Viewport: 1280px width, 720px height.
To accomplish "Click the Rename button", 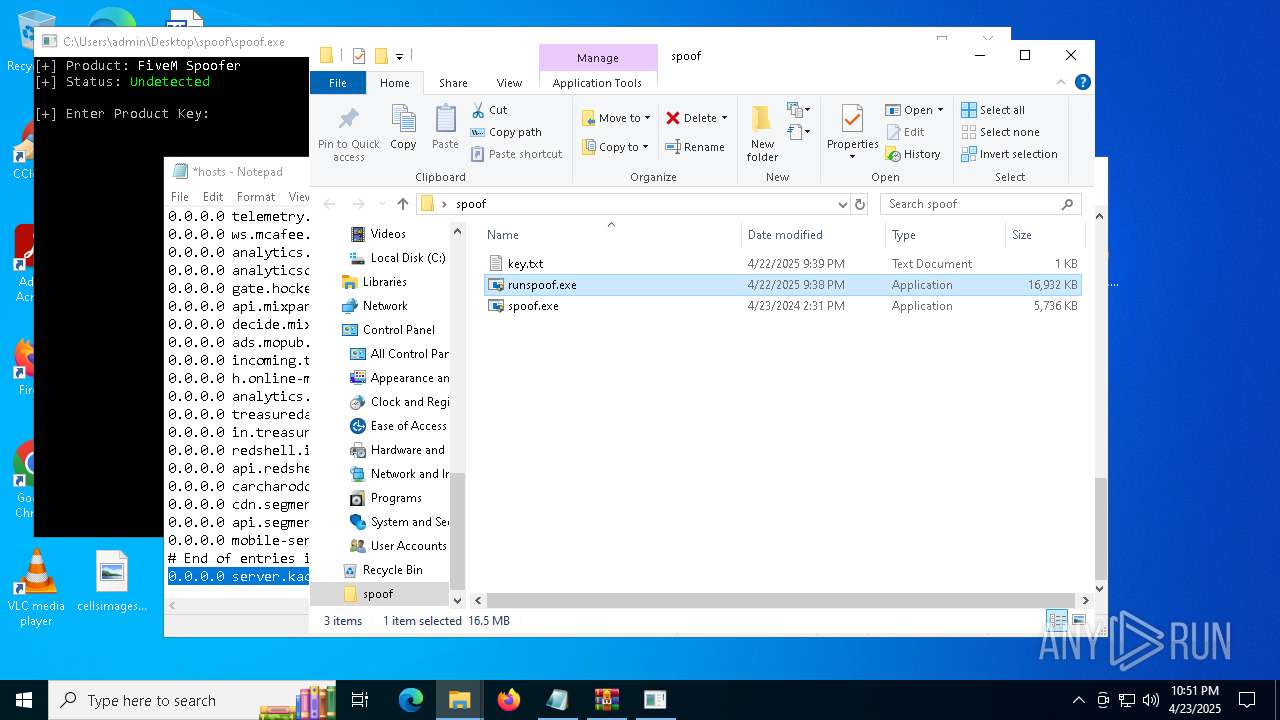I will [x=696, y=147].
